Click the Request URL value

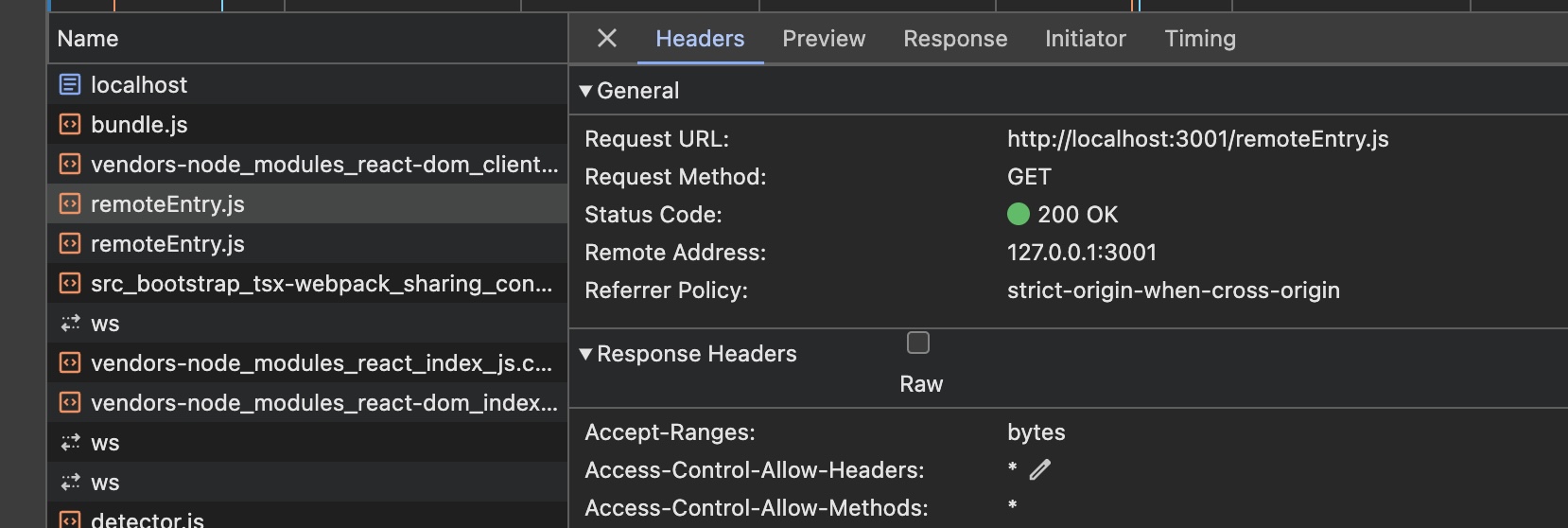pyautogui.click(x=1197, y=139)
